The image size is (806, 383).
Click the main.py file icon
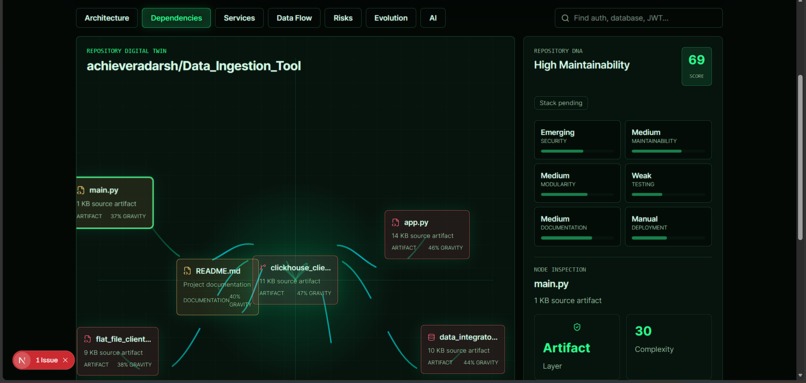click(x=81, y=190)
